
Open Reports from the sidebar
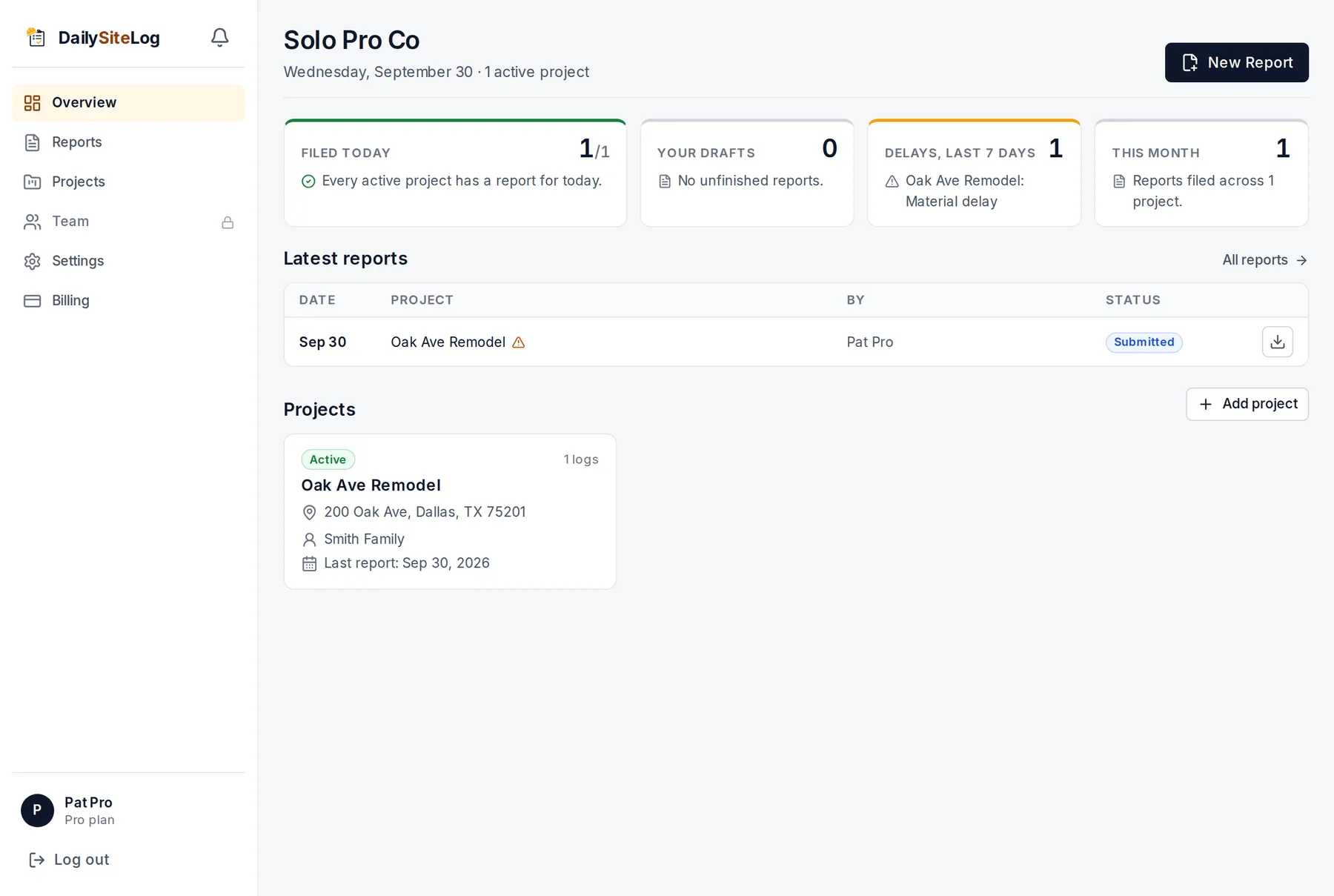point(128,142)
